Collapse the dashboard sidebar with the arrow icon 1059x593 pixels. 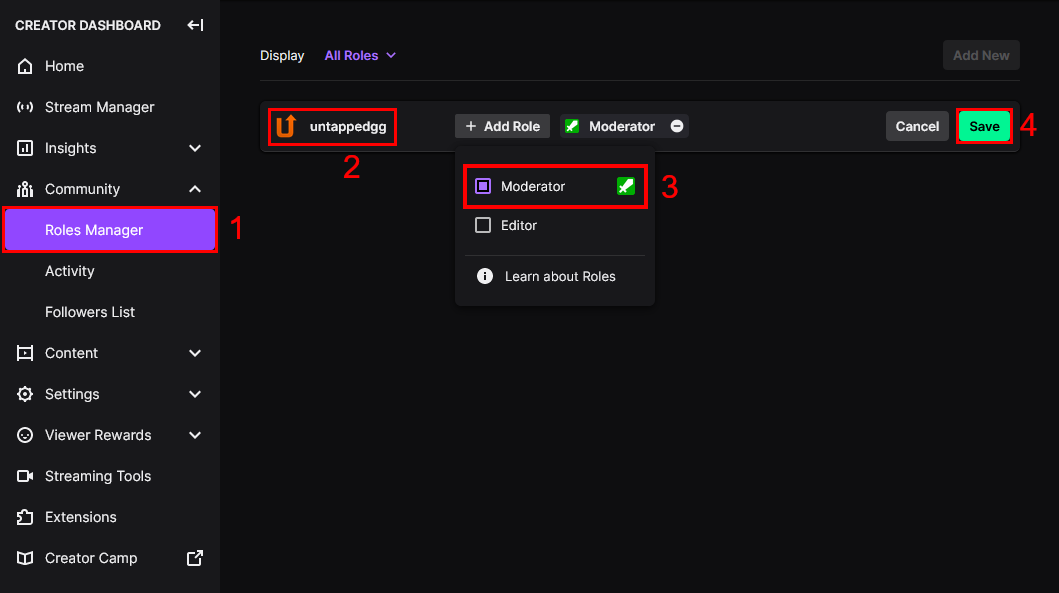(x=195, y=25)
